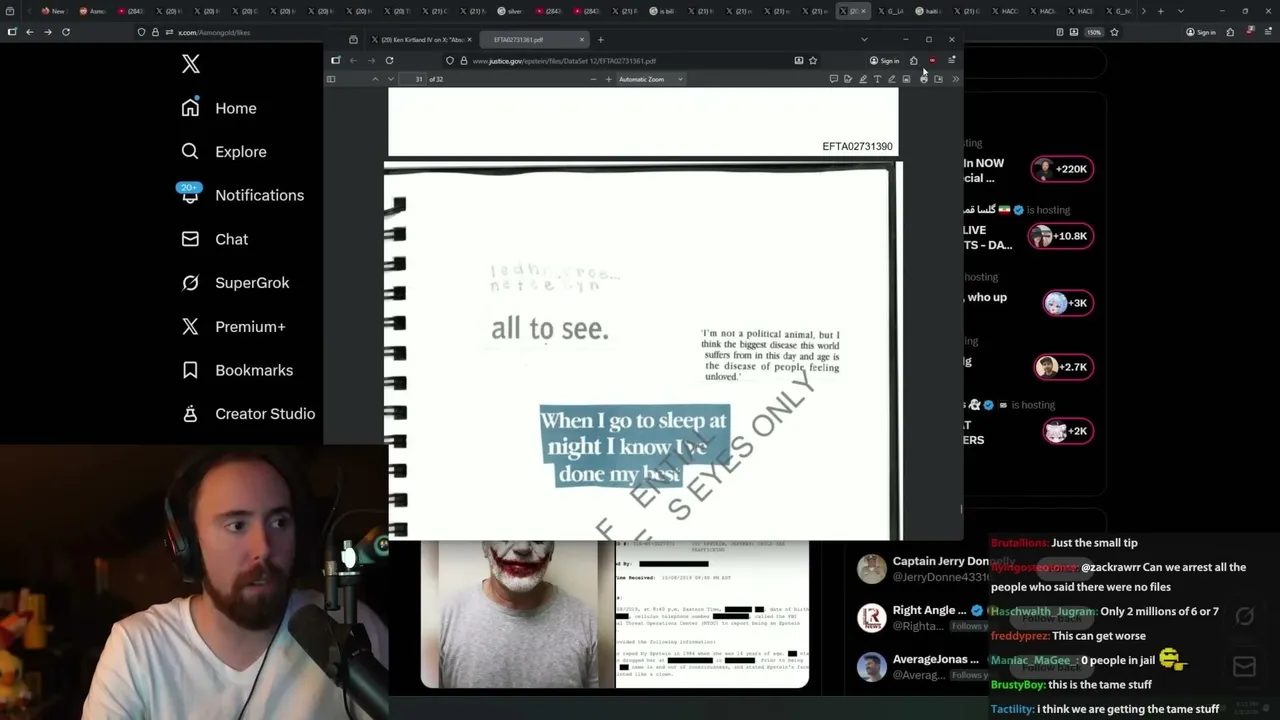Go to previous PDF page arrow
This screenshot has height=720, width=1280.
[375, 79]
